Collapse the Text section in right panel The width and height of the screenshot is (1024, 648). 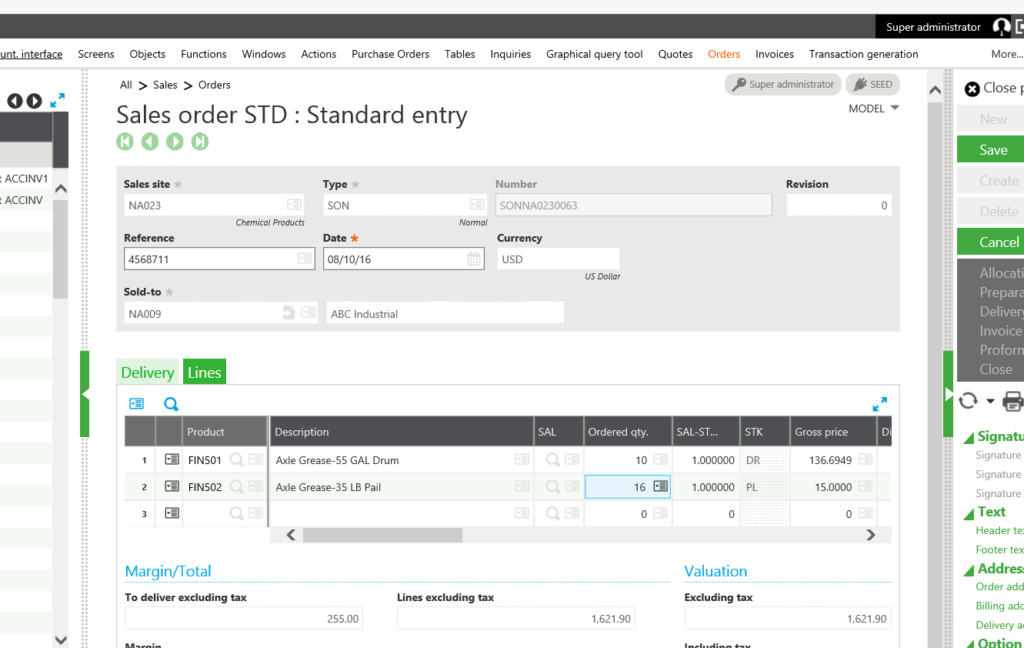(968, 513)
